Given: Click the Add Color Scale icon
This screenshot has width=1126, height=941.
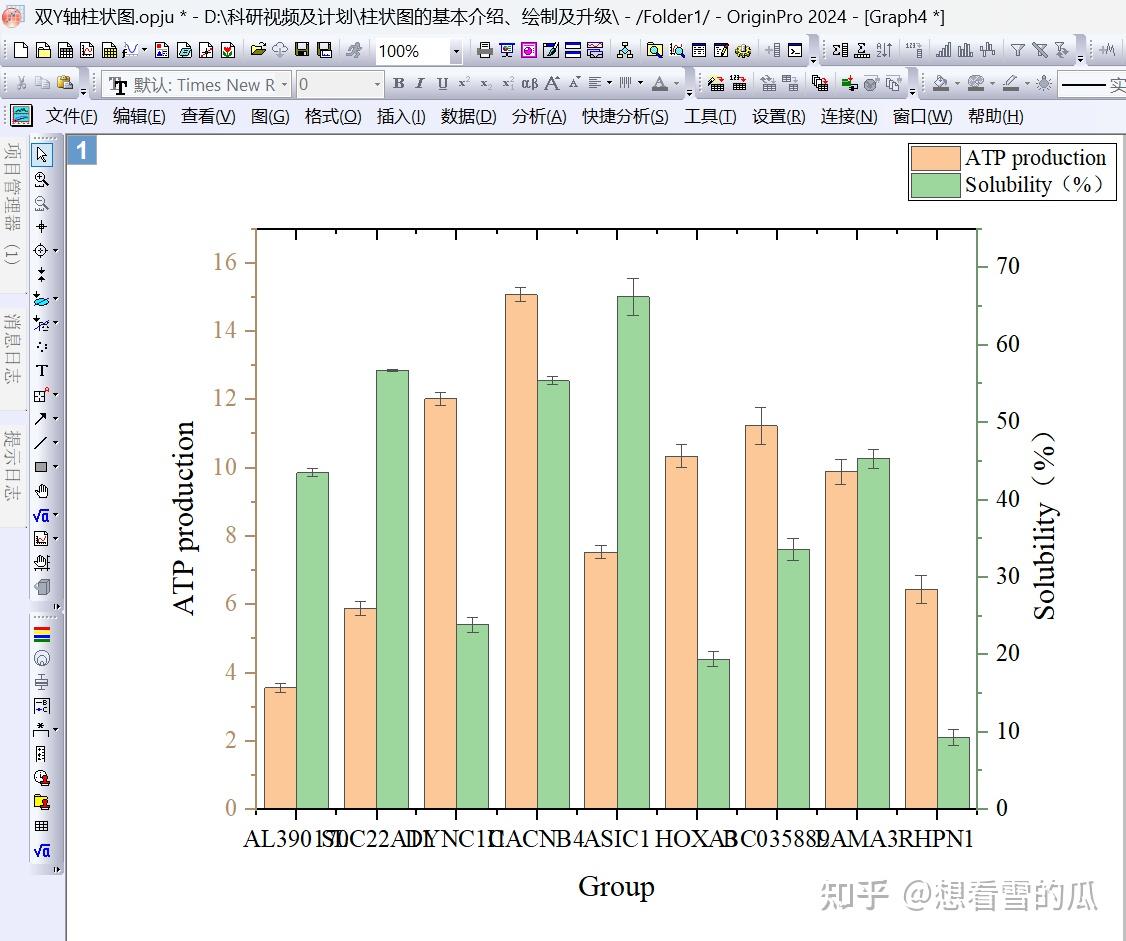Looking at the screenshot, I should [42, 634].
